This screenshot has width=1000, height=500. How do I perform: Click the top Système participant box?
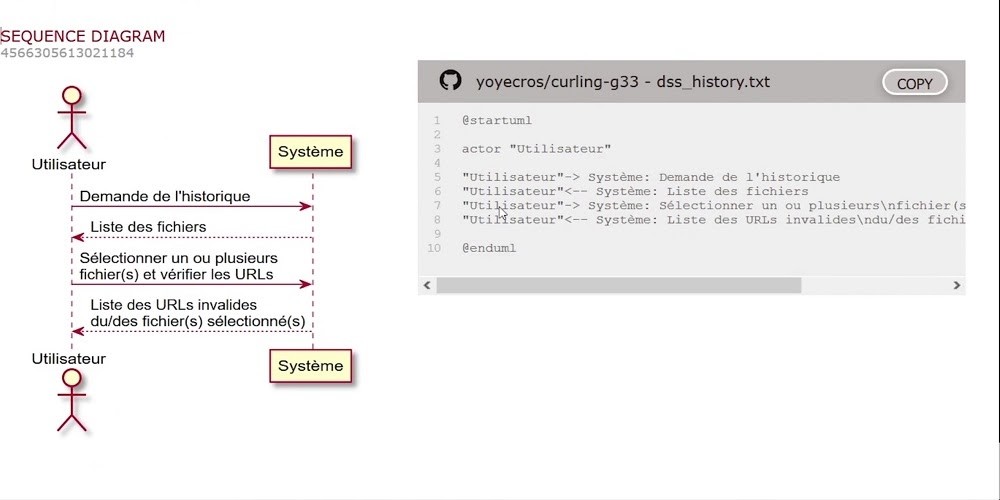[x=310, y=152]
